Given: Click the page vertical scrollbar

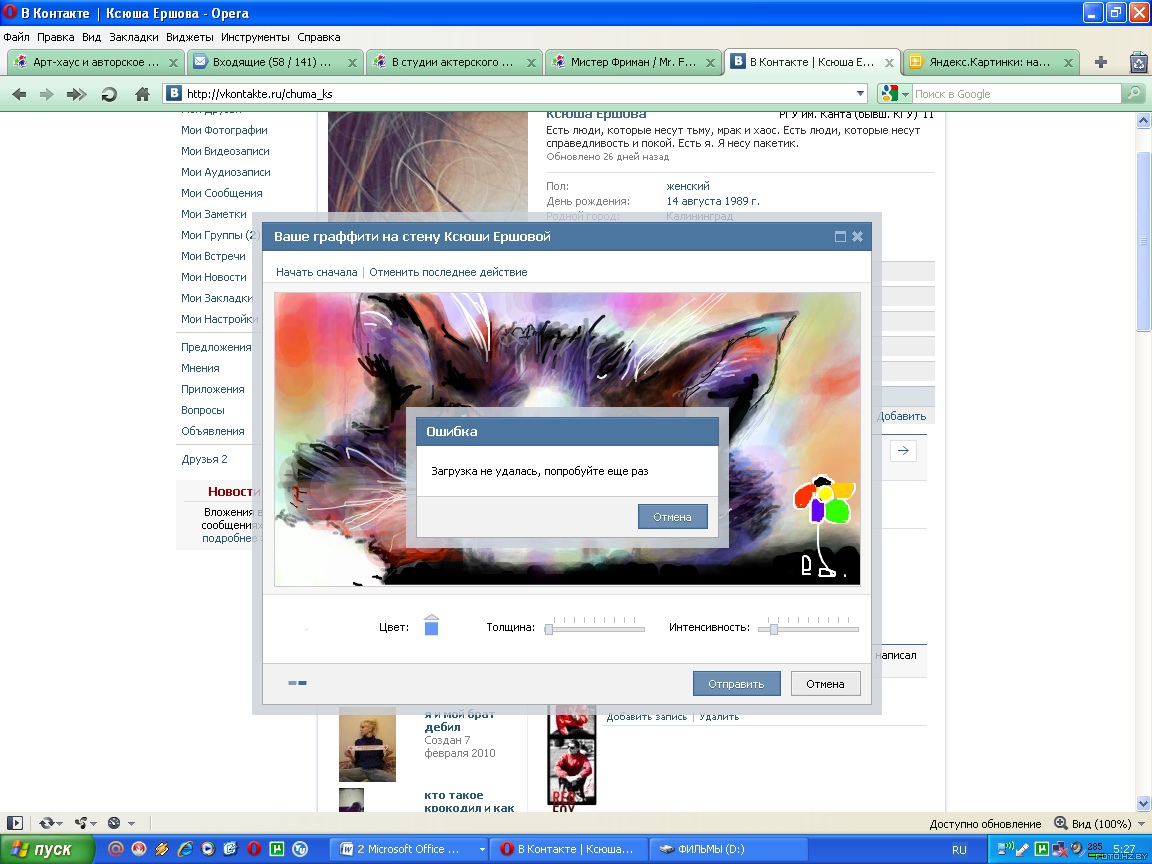Looking at the screenshot, I should [x=1143, y=242].
